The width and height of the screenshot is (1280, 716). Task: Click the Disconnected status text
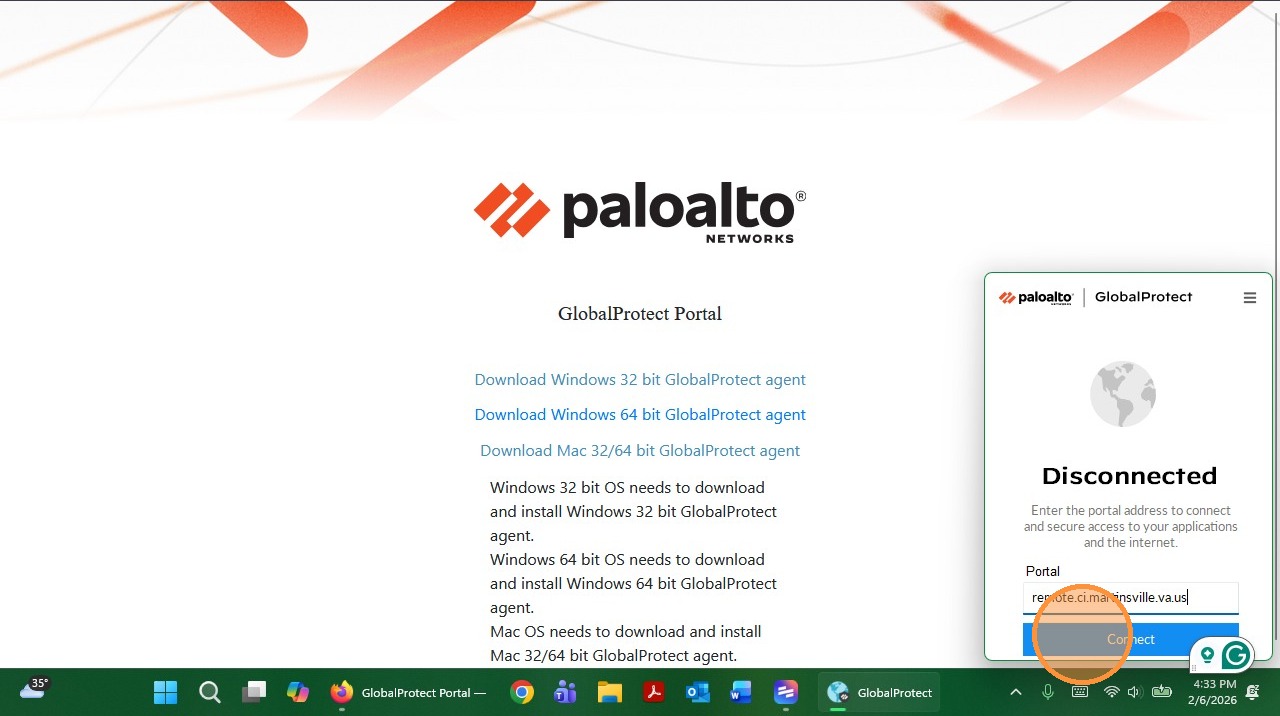click(1130, 476)
